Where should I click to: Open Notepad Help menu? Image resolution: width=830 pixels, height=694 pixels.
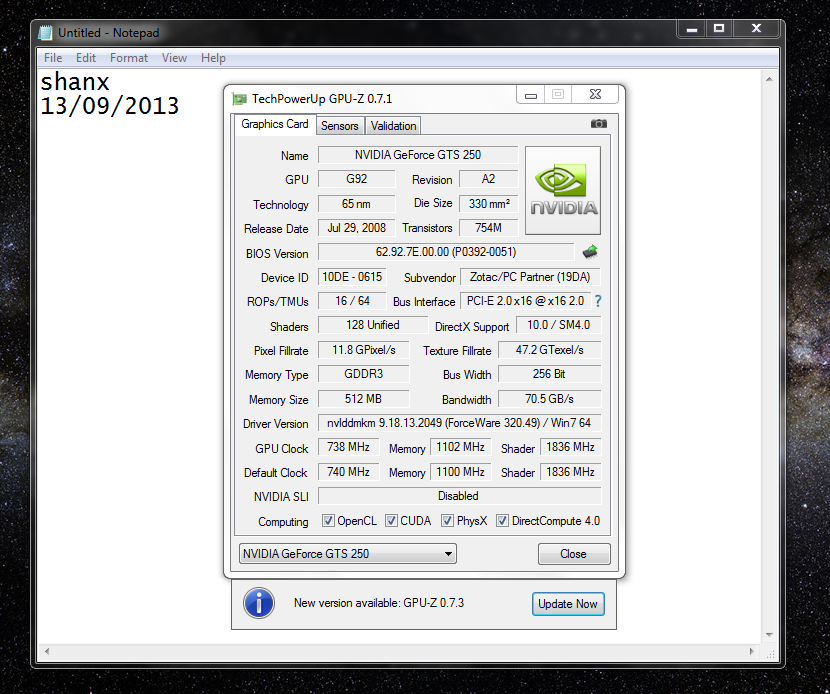[x=213, y=58]
